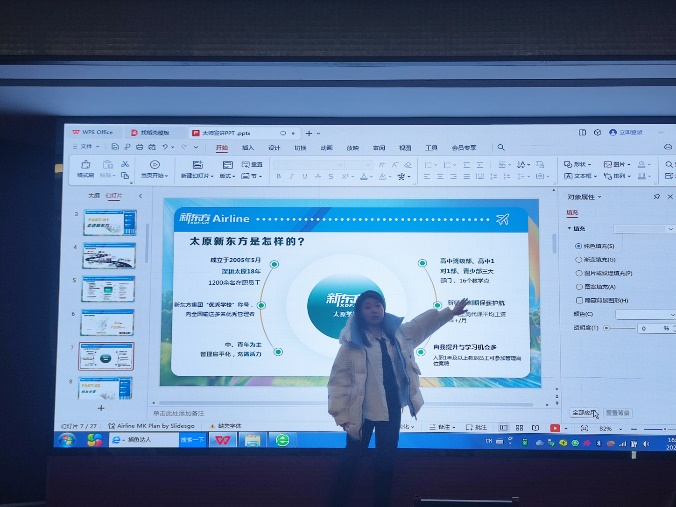Click the Italic formatting icon

point(291,177)
